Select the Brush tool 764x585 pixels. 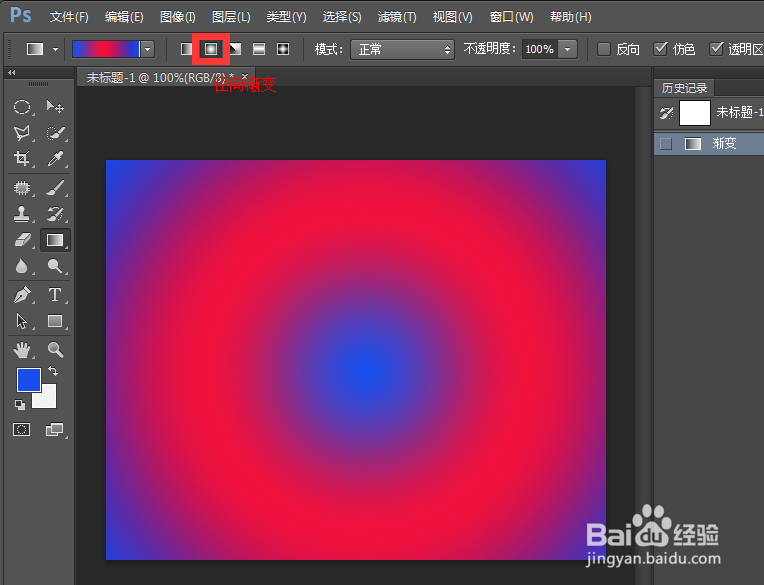[x=55, y=188]
